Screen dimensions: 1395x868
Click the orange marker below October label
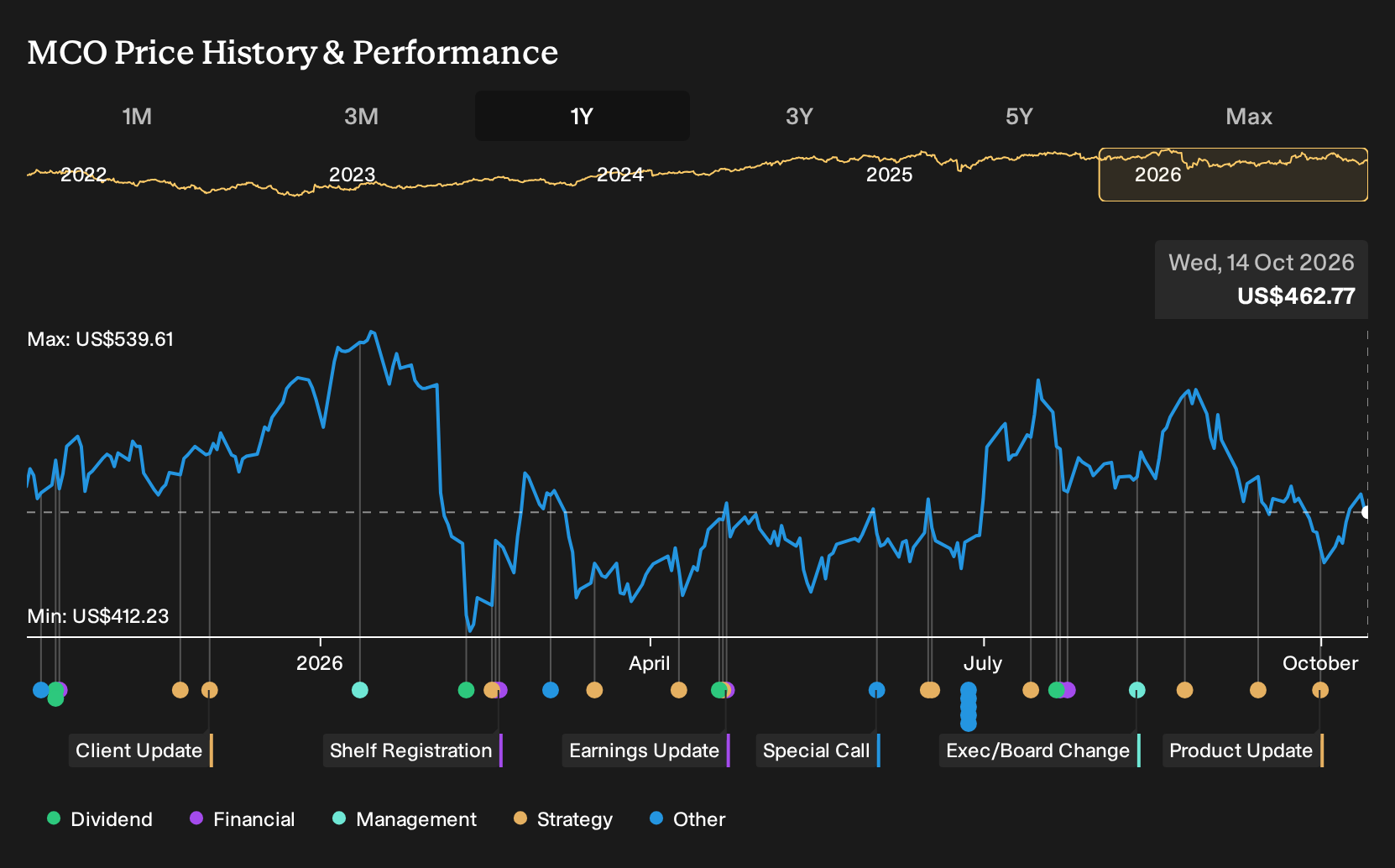coord(1320,690)
